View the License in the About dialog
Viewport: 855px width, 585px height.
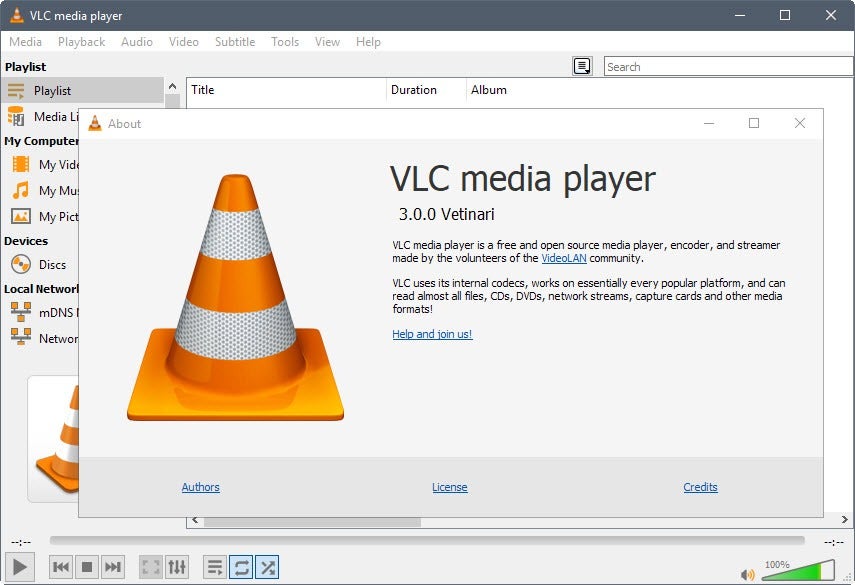click(450, 487)
